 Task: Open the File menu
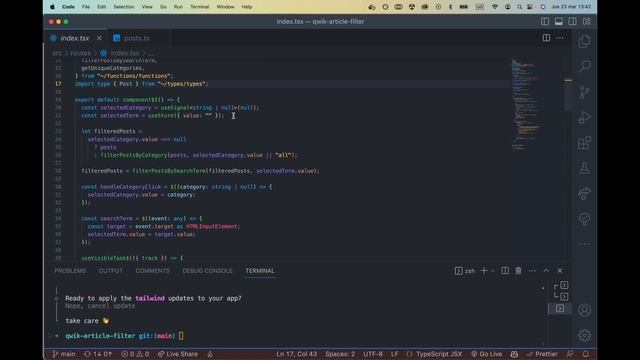pos(86,7)
